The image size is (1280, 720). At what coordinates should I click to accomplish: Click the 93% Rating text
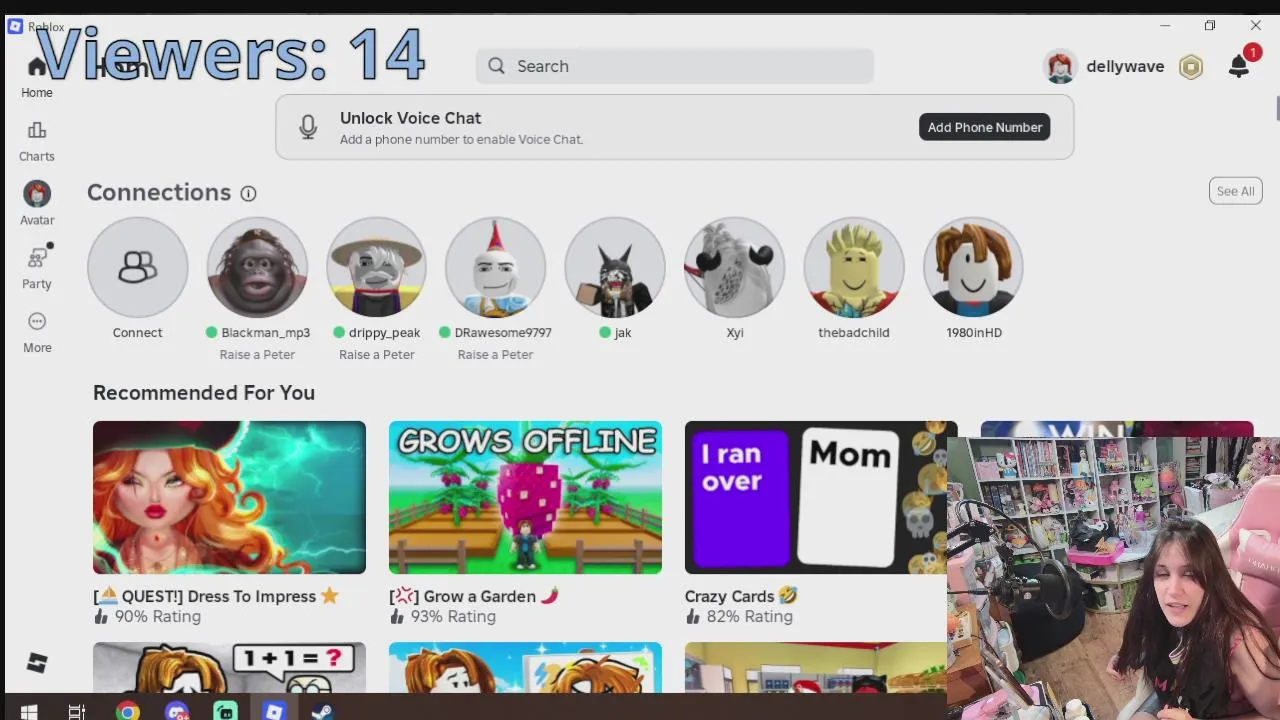453,617
